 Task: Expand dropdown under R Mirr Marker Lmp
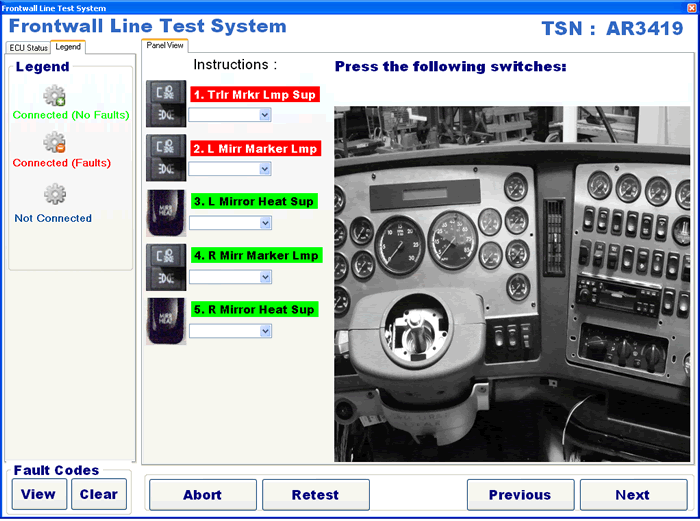[x=264, y=277]
